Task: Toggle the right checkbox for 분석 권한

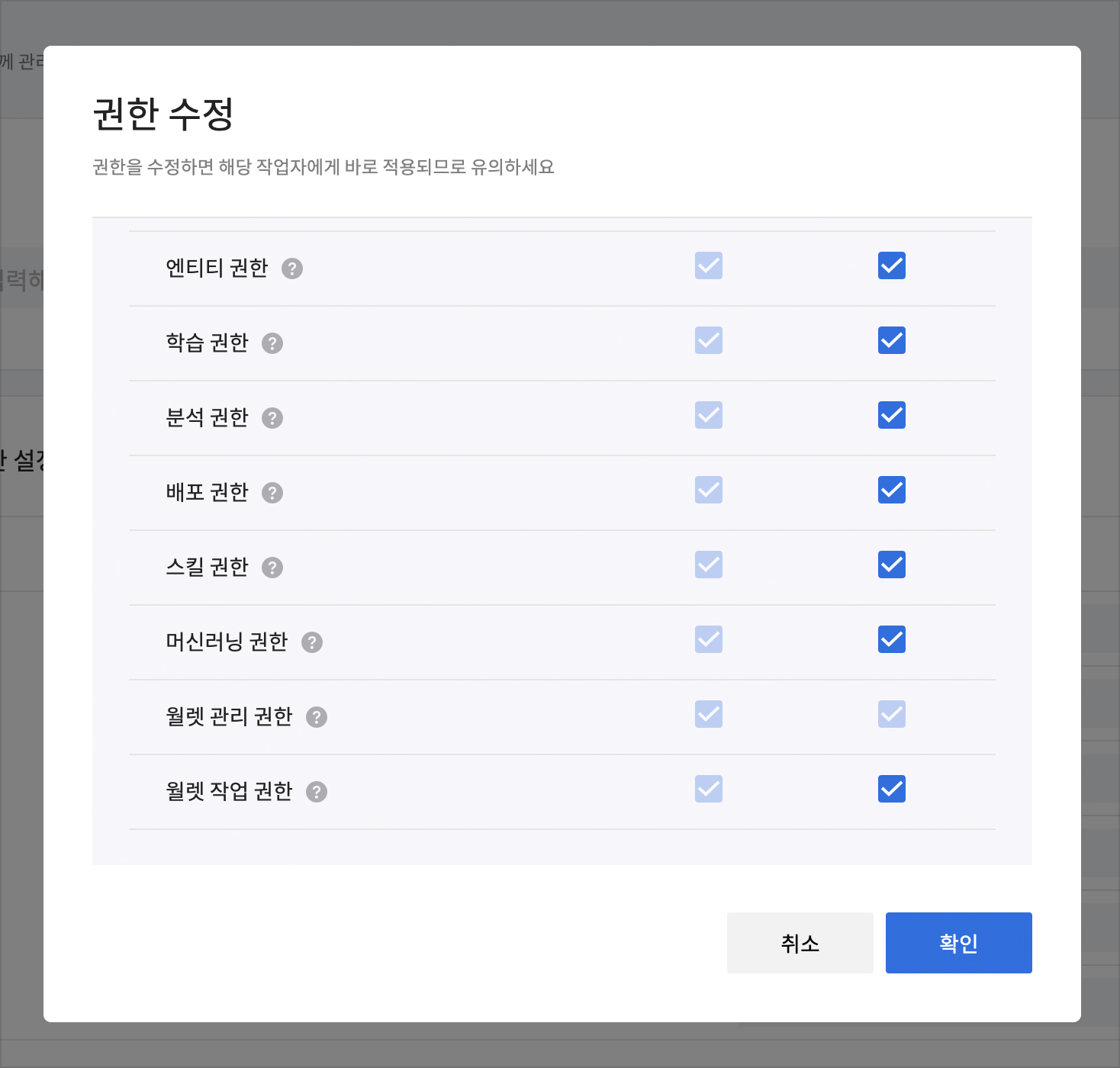Action: 891,415
